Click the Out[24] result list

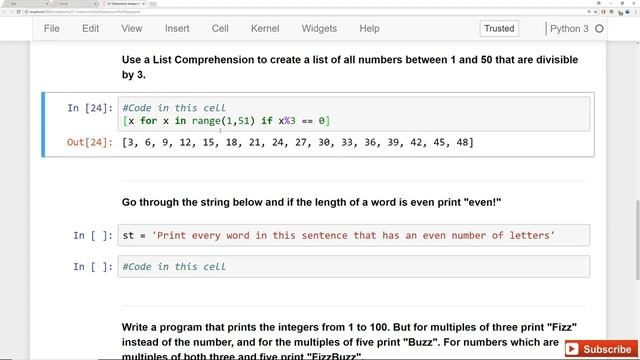point(298,142)
